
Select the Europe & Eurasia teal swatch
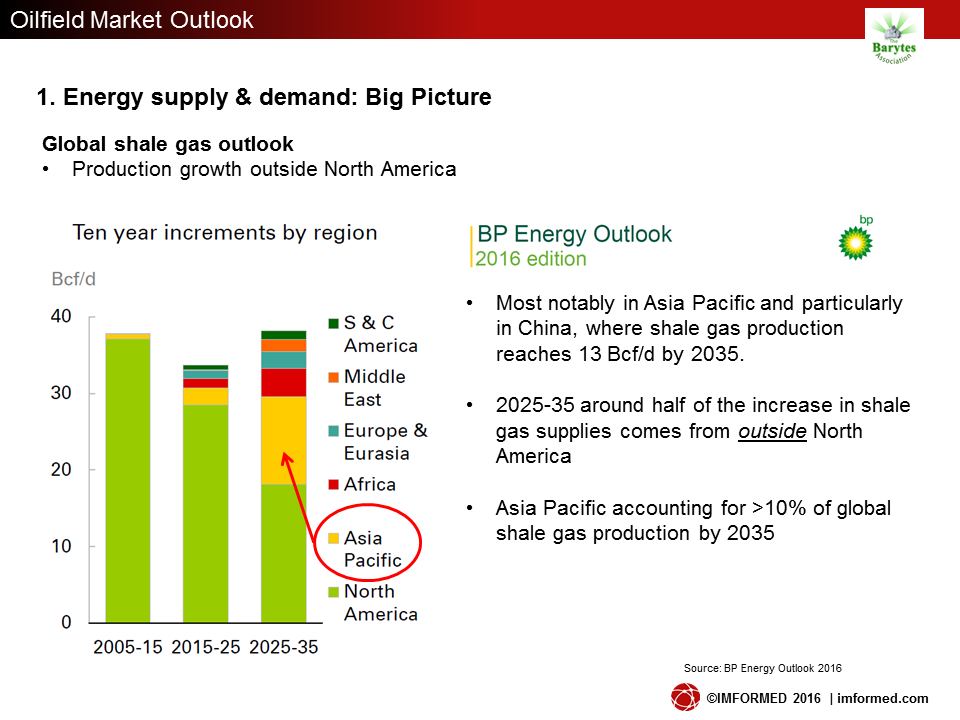334,431
